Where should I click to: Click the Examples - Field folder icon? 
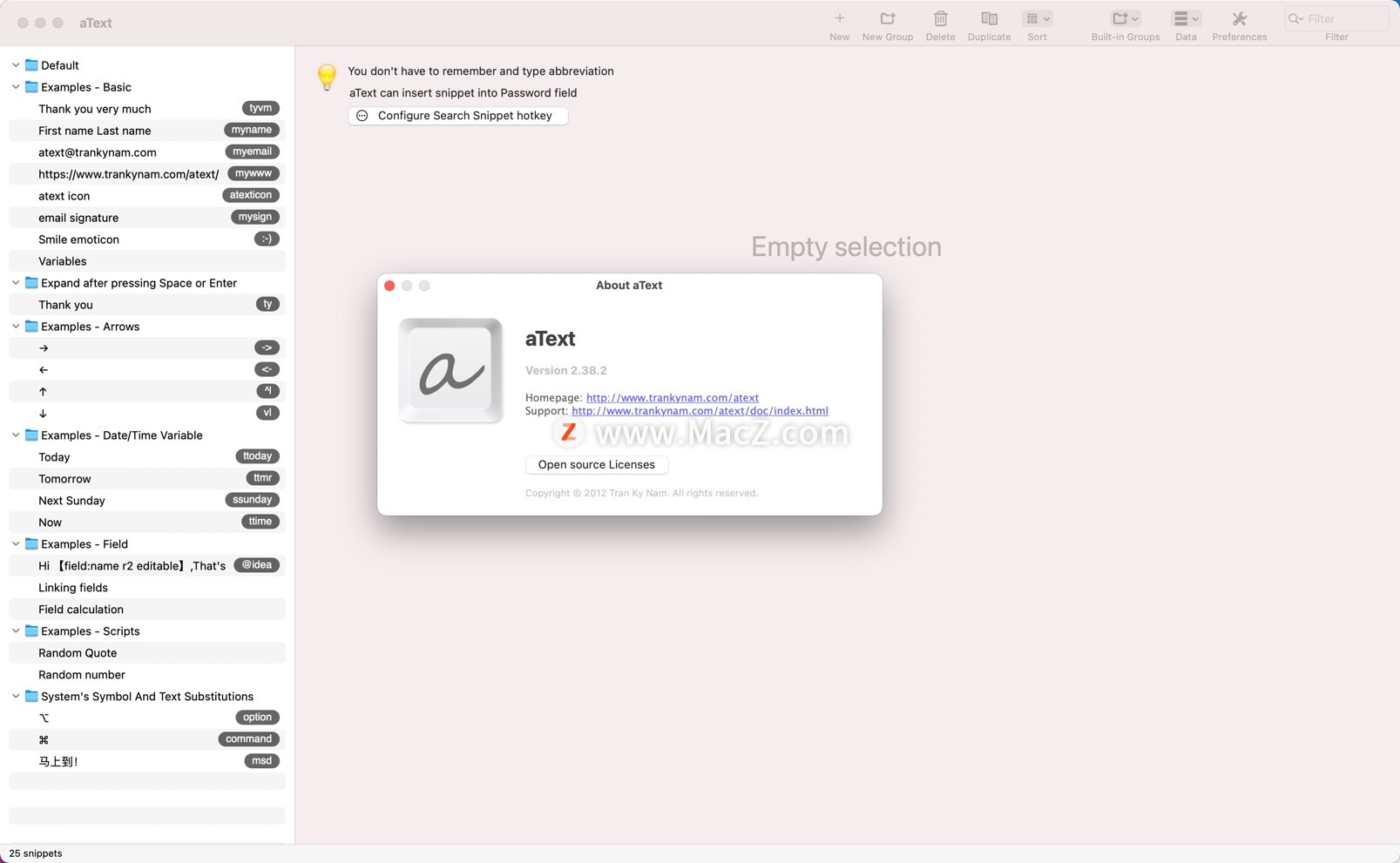31,544
